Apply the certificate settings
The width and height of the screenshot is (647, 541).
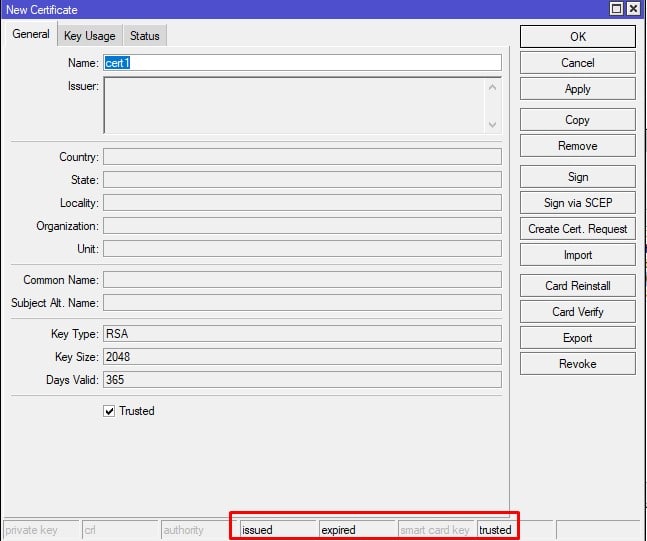pyautogui.click(x=578, y=89)
